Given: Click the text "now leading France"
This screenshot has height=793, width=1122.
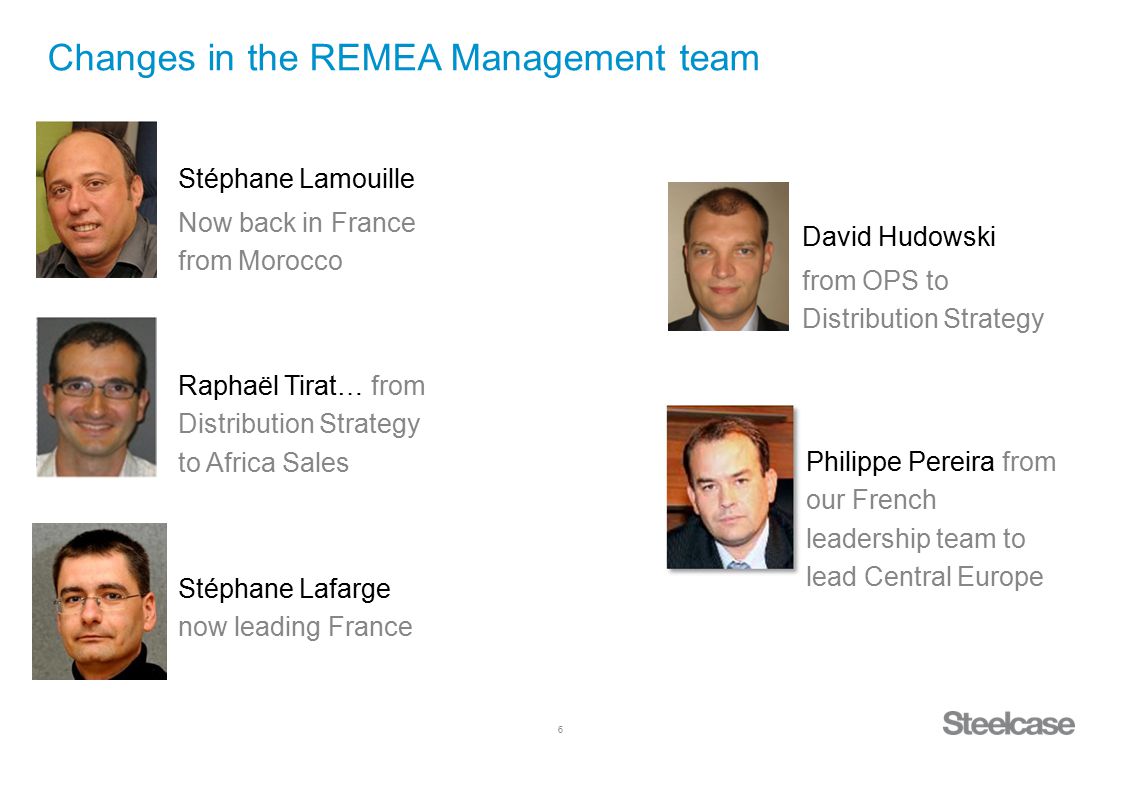Looking at the screenshot, I should 296,627.
